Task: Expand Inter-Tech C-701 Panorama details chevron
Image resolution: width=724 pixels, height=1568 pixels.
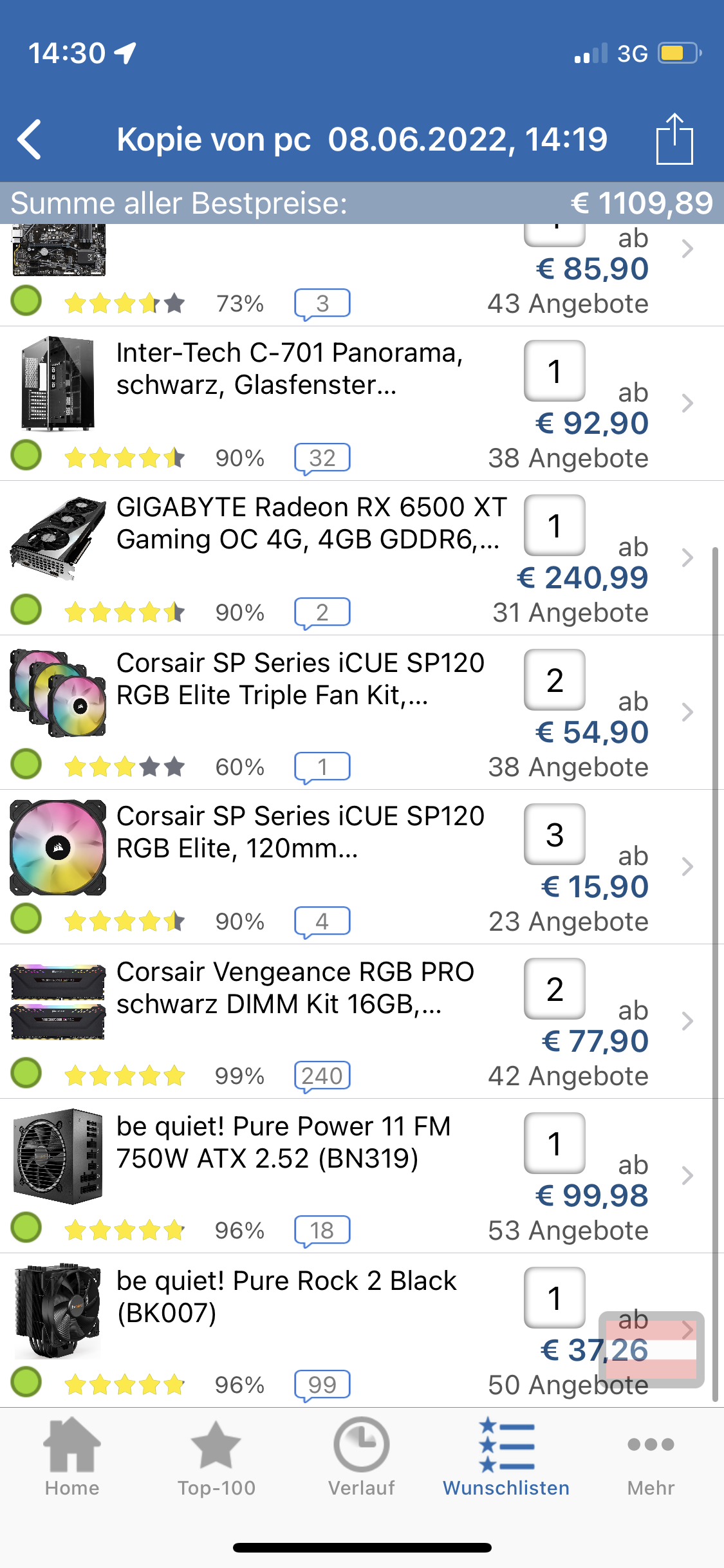Action: click(x=687, y=404)
